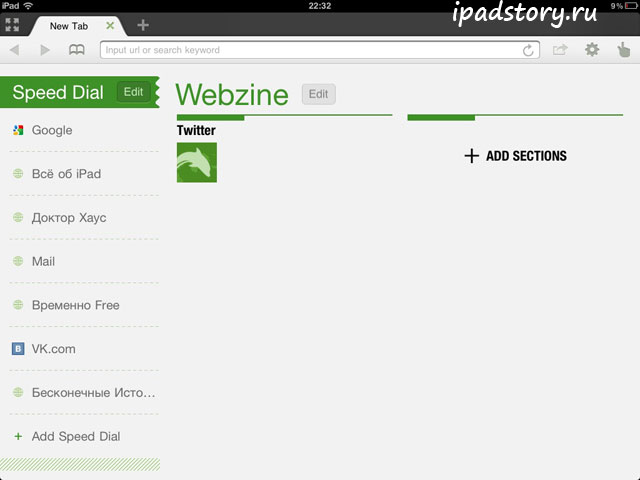Activate the gesture hand icon
This screenshot has height=480, width=640.
(623, 50)
